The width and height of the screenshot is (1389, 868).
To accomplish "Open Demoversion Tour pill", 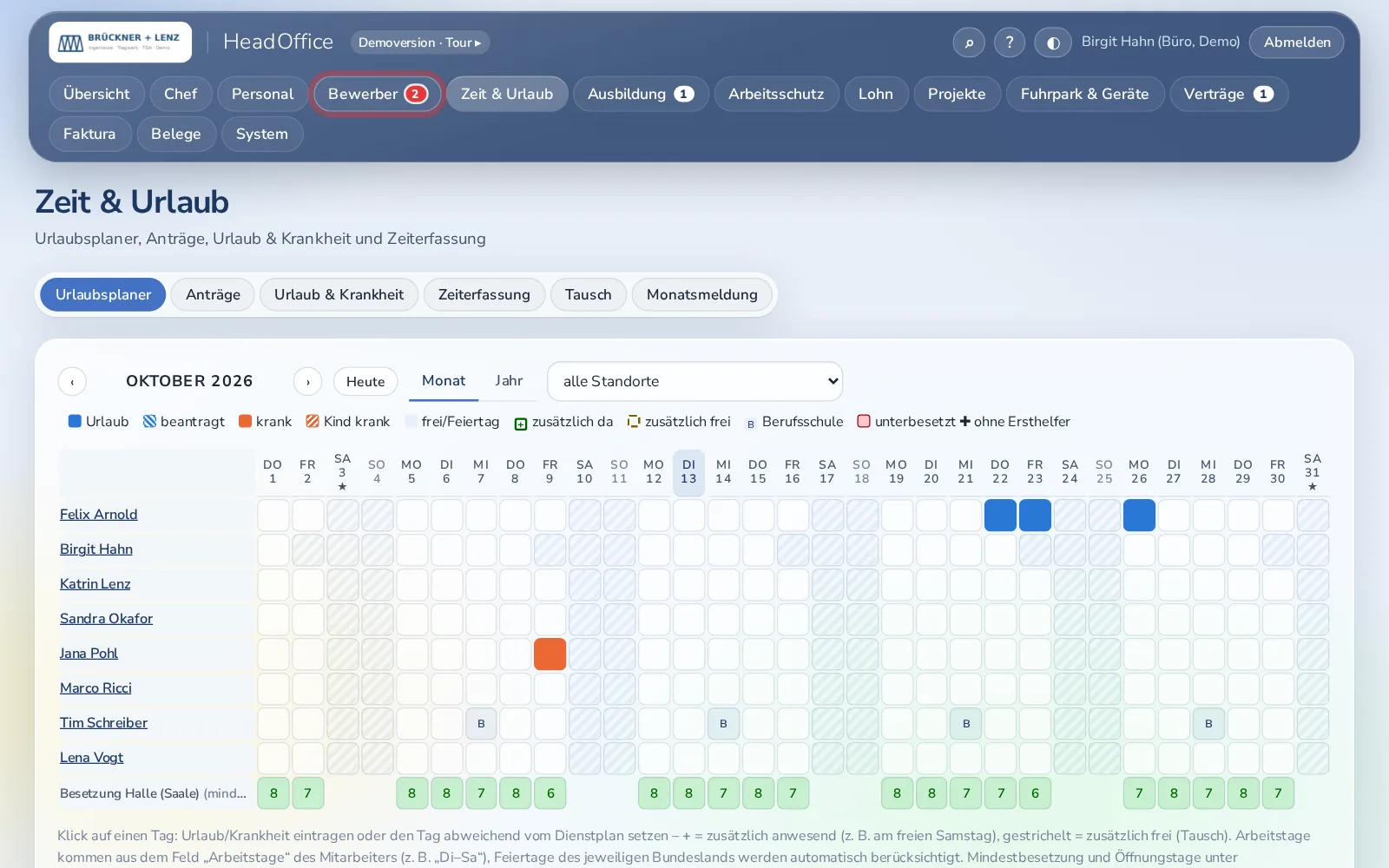I will tap(420, 42).
